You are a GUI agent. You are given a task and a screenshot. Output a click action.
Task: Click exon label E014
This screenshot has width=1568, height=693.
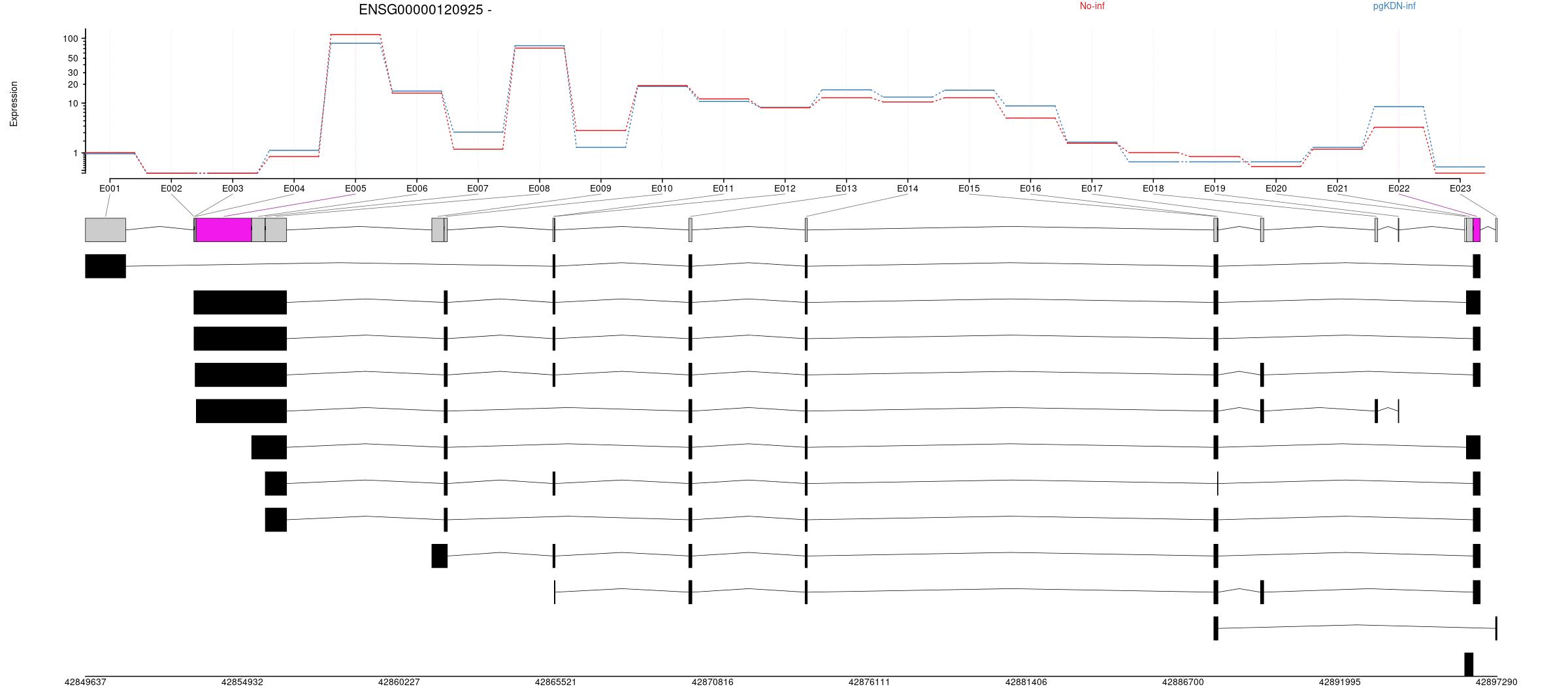pos(907,188)
